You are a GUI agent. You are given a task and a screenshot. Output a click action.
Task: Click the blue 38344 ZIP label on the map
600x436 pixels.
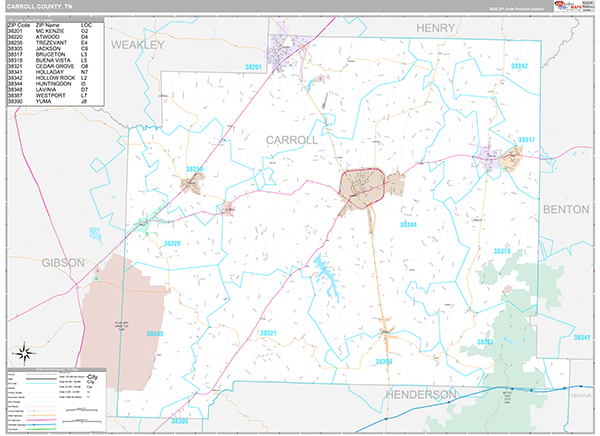point(408,225)
